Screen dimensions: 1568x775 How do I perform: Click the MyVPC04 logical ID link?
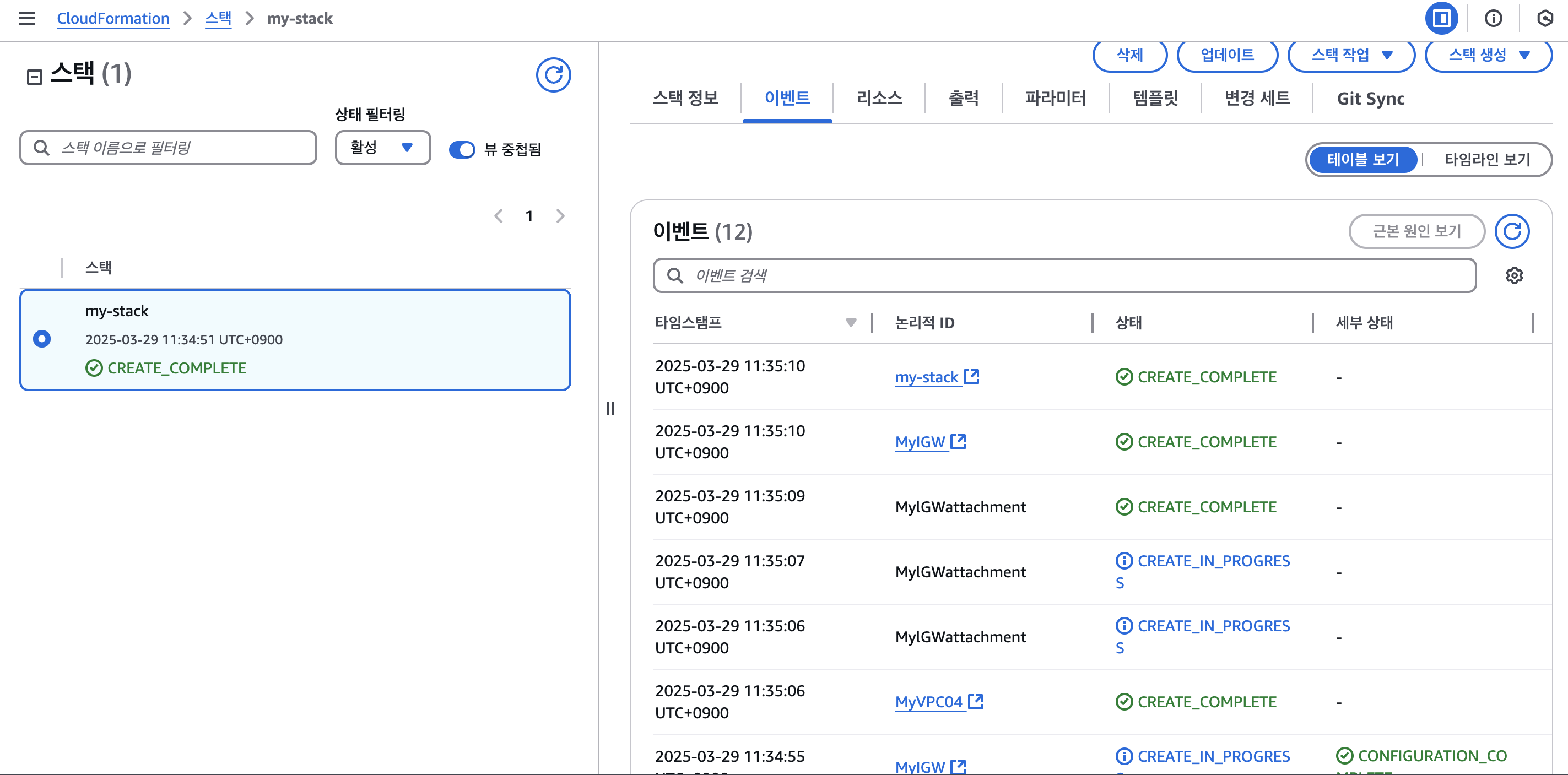928,701
